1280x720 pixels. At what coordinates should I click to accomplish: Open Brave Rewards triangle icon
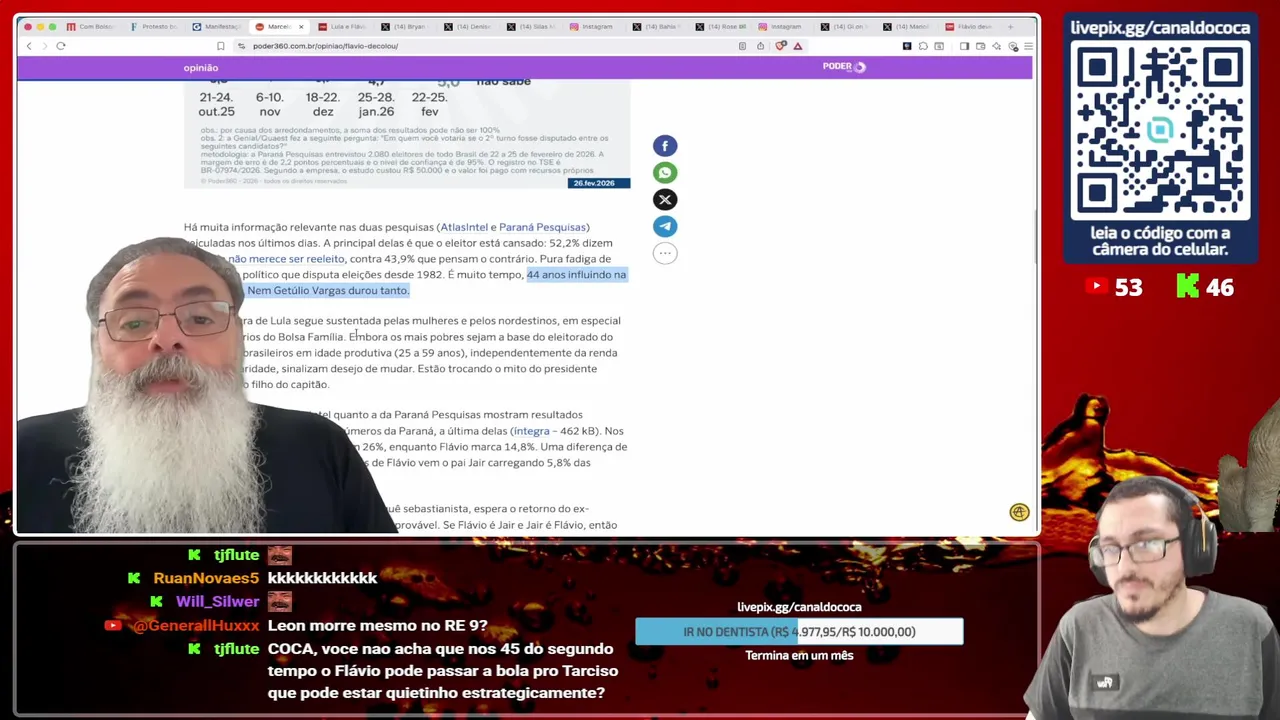[797, 46]
